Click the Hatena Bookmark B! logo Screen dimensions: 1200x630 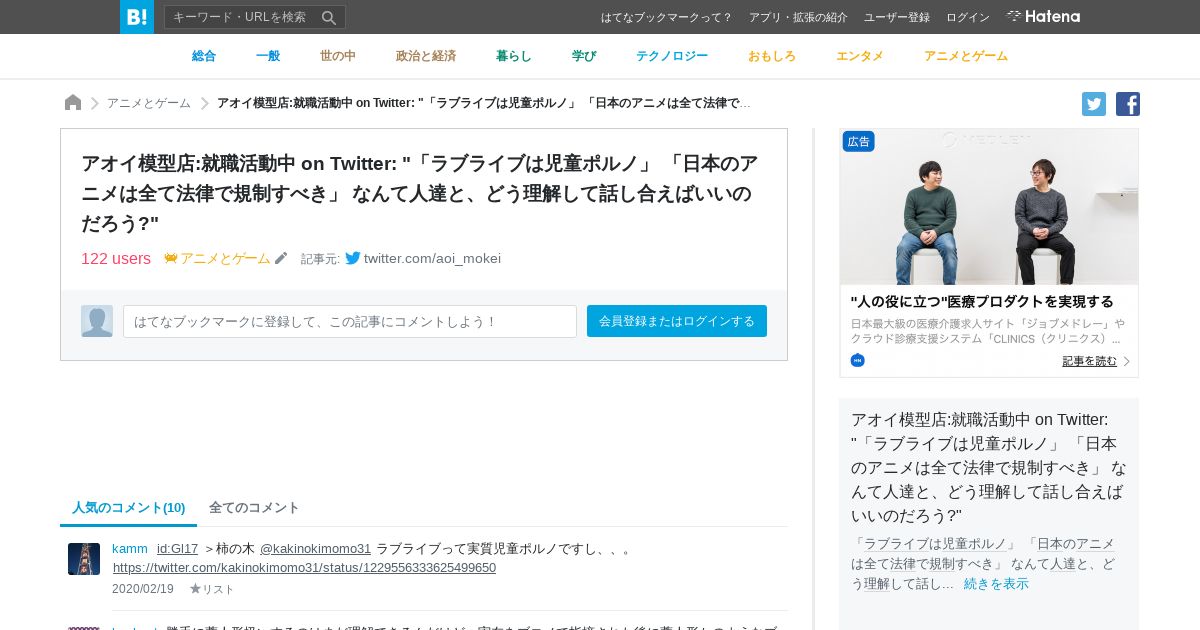point(137,17)
